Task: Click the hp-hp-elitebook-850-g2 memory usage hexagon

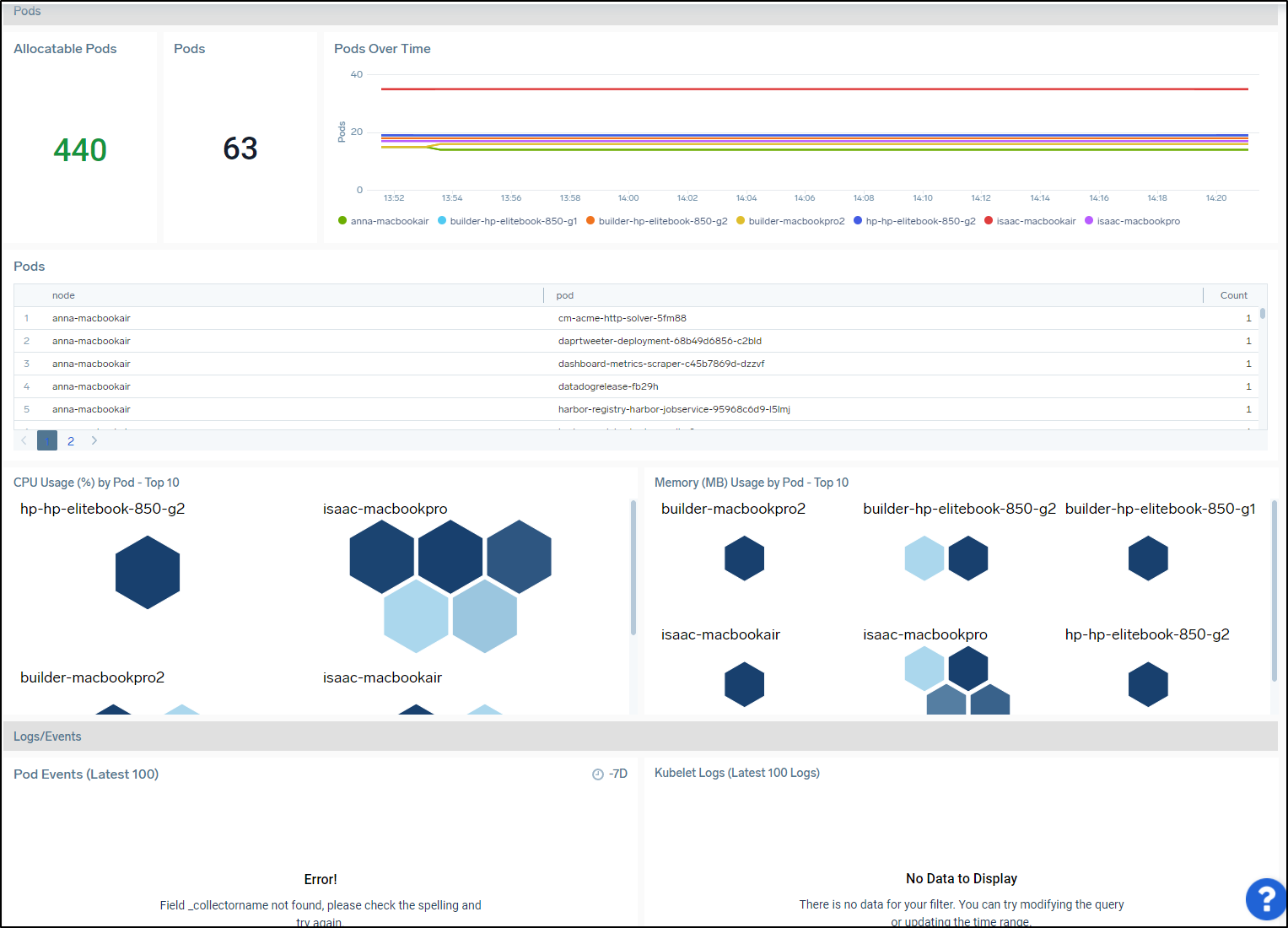Action: coord(1148,684)
